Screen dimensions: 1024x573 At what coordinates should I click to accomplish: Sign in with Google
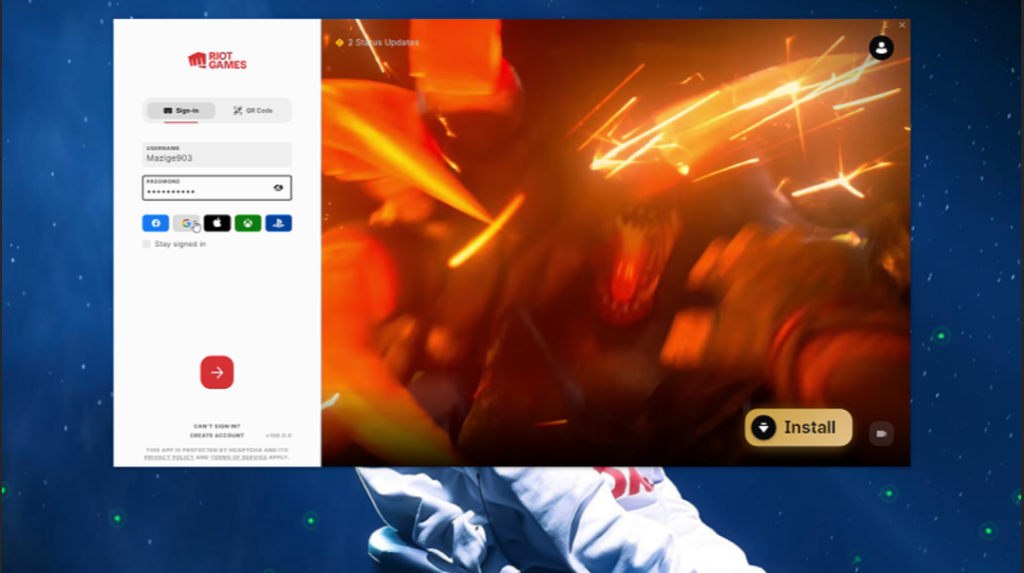coord(186,223)
